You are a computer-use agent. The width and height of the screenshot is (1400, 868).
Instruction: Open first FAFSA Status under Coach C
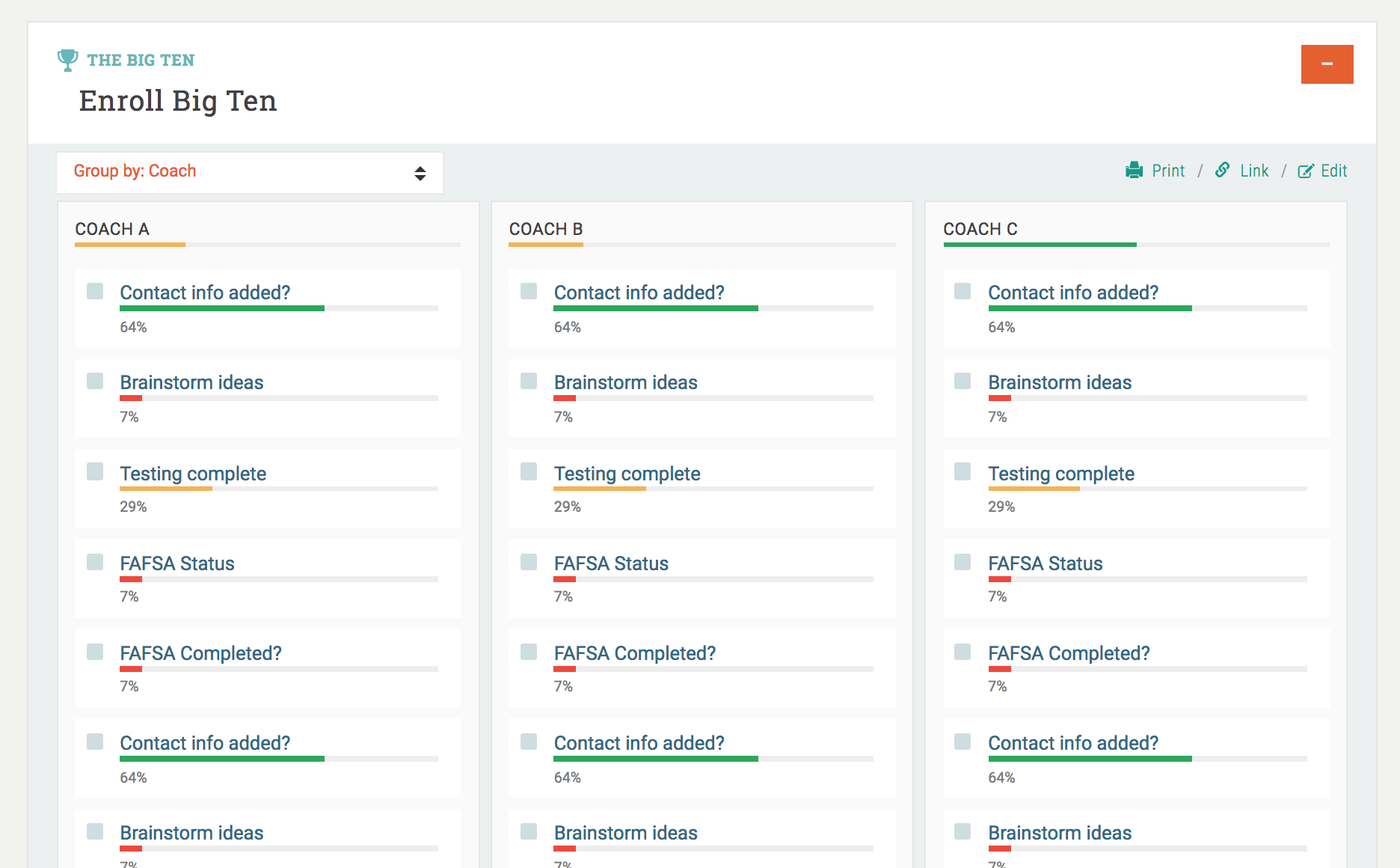coord(1045,563)
